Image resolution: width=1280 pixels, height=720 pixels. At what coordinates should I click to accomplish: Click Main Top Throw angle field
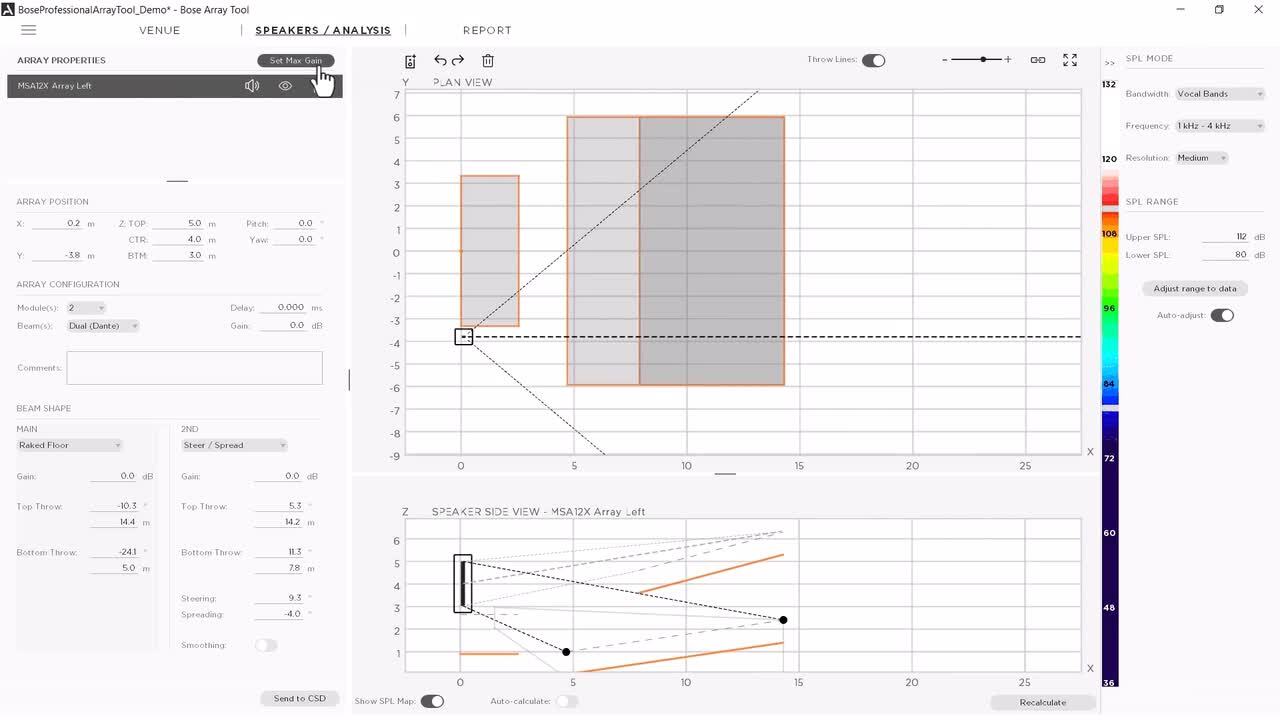pyautogui.click(x=114, y=506)
